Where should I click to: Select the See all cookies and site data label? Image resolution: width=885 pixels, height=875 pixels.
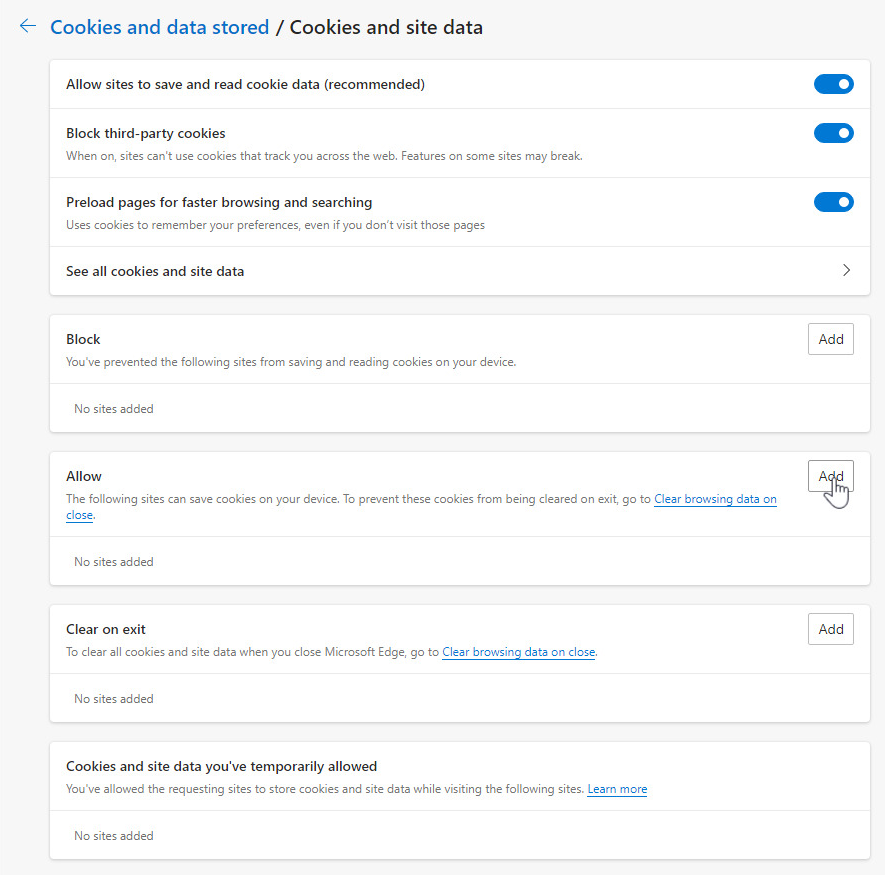pyautogui.click(x=155, y=271)
